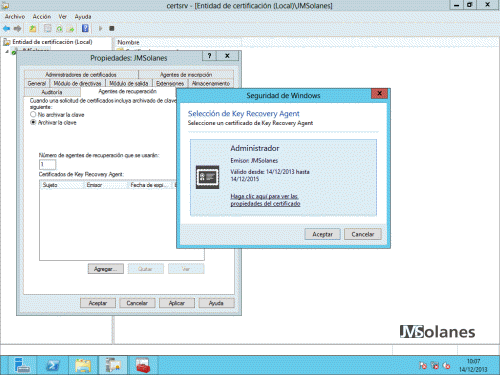The width and height of the screenshot is (500, 375).
Task: Click Cancelar in Seguridad de Windows dialog
Action: (363, 234)
